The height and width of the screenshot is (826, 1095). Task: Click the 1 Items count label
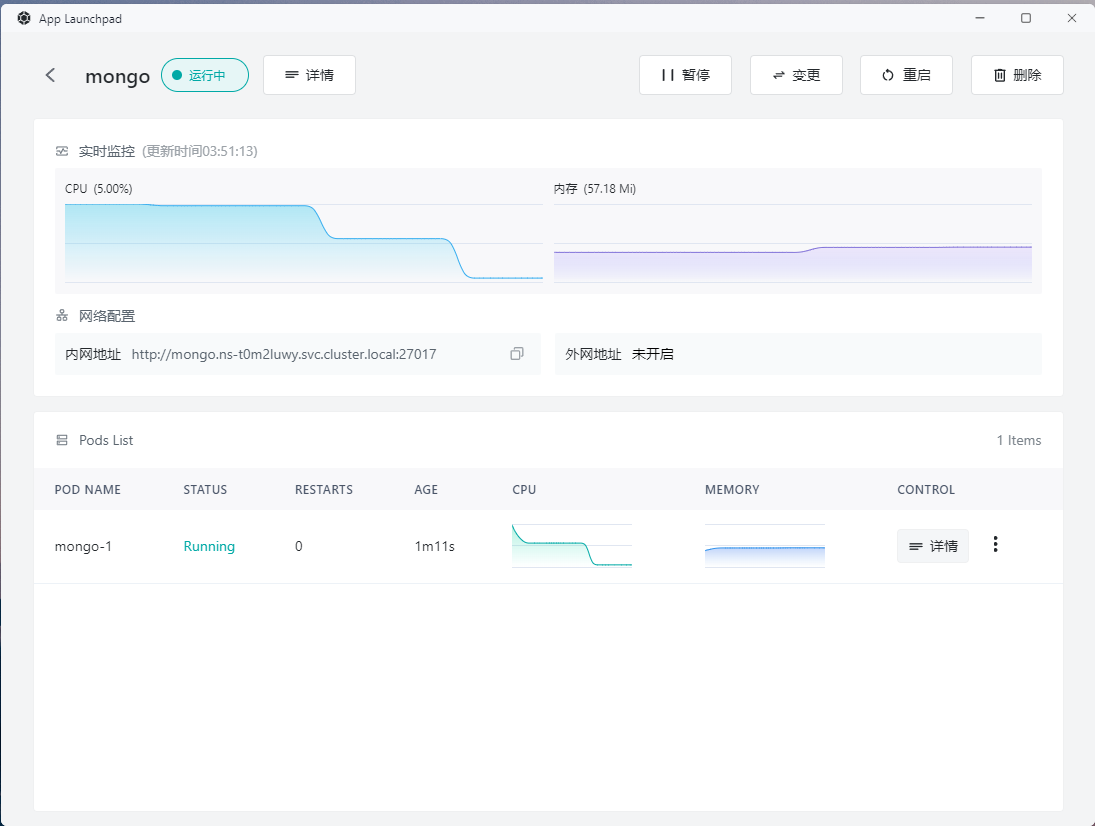click(x=1019, y=440)
